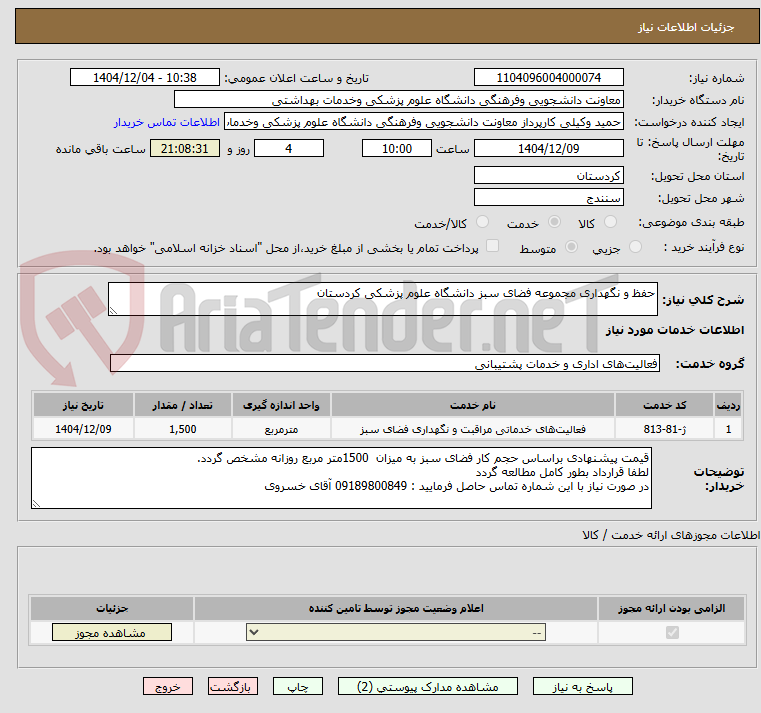
Task: Click the resize handle of شرح کلی نیاز box
Action: click(x=113, y=311)
